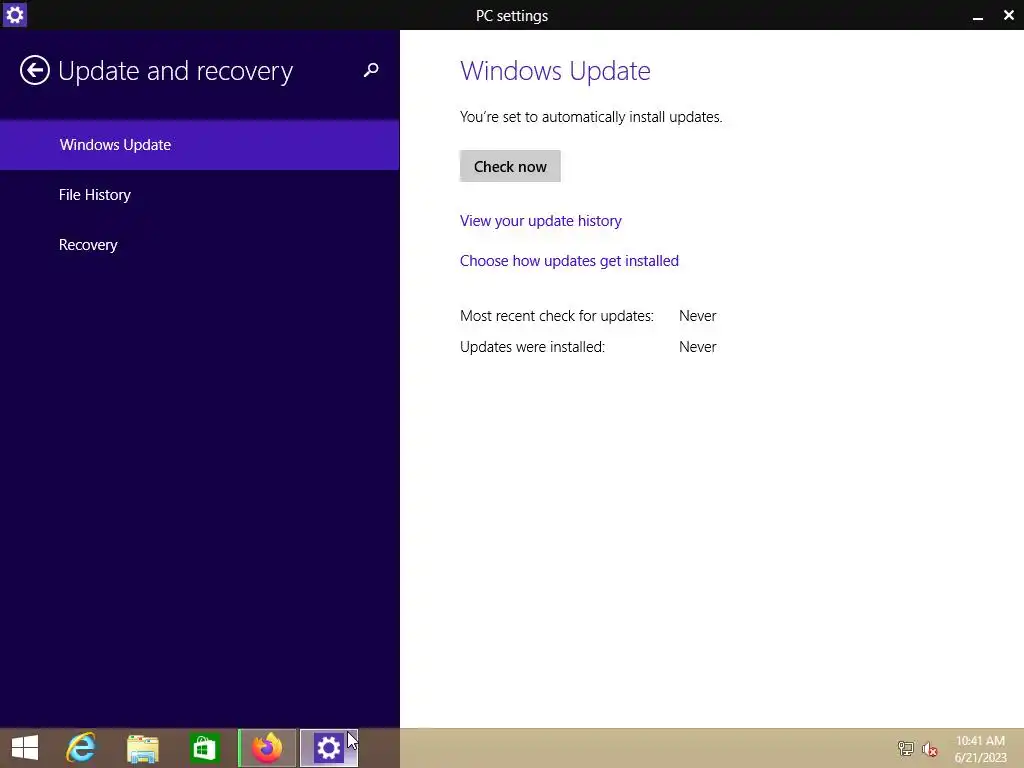Open File Explorer from the taskbar
Viewport: 1024px width, 768px height.
click(x=143, y=748)
